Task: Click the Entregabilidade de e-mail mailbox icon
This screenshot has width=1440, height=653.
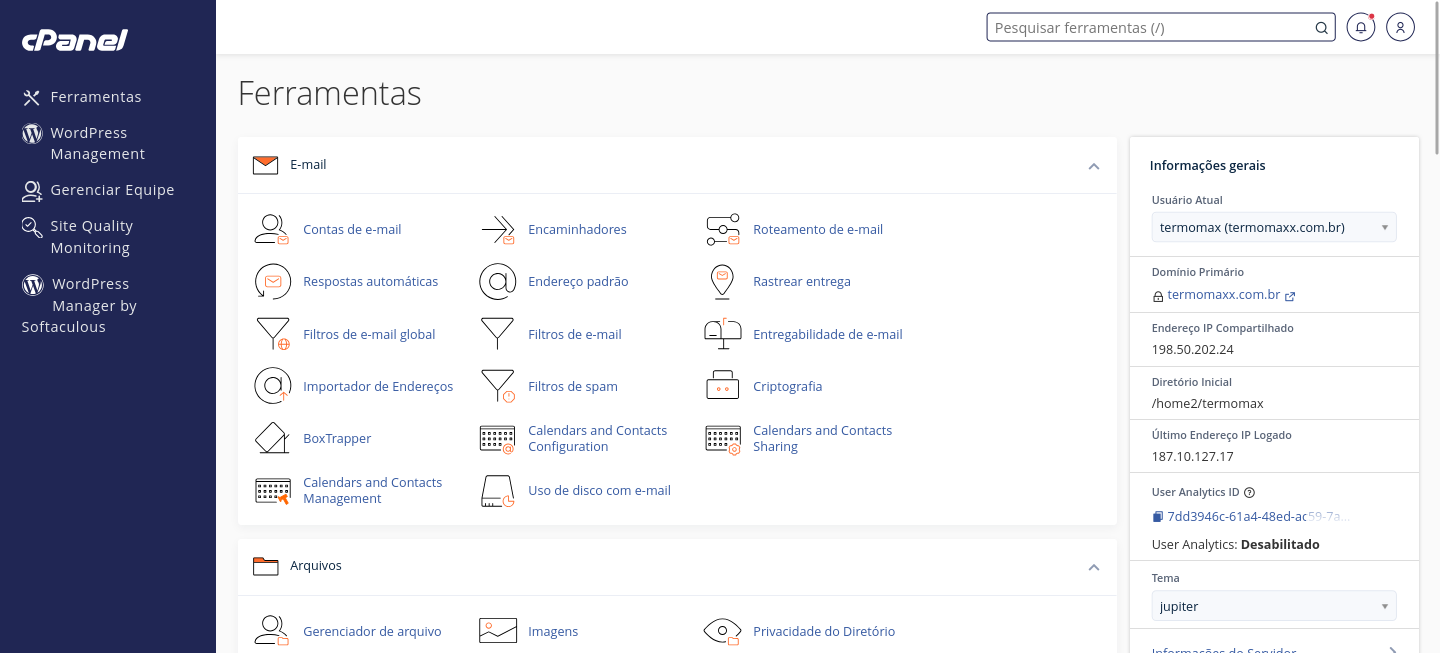Action: click(722, 334)
